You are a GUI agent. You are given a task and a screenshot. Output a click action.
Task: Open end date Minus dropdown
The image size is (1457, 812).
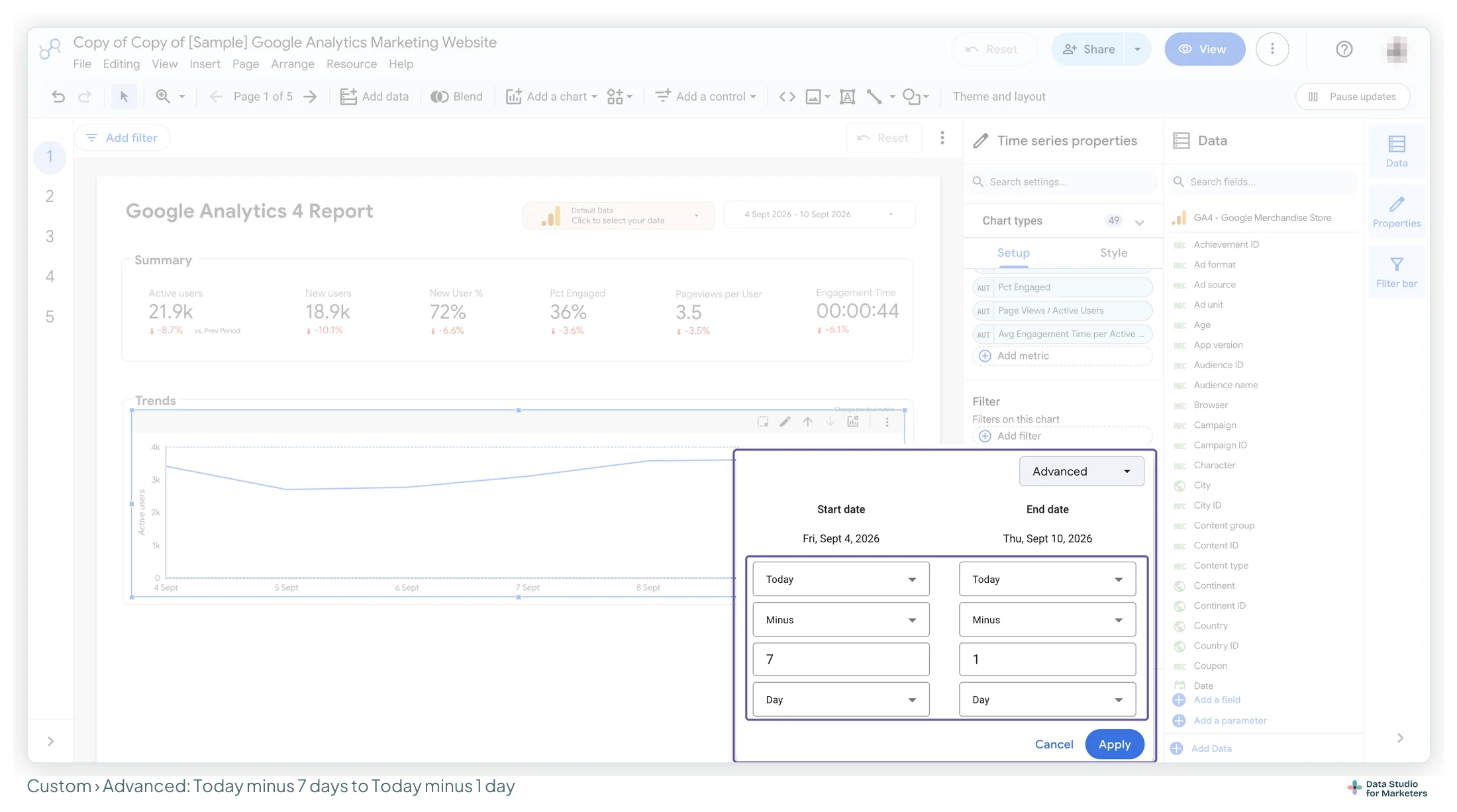point(1047,620)
